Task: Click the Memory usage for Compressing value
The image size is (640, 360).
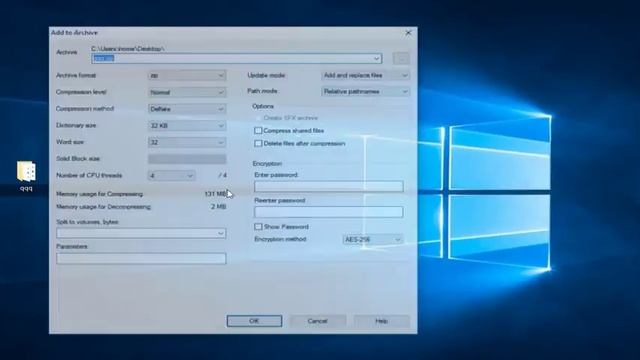Action: tap(215, 194)
